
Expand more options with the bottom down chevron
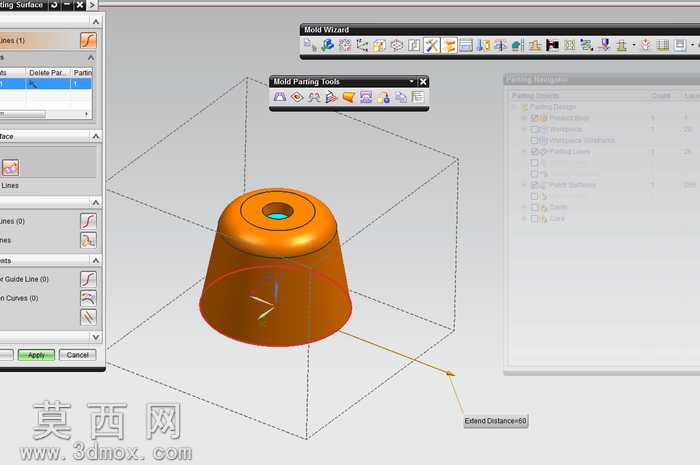[96, 337]
